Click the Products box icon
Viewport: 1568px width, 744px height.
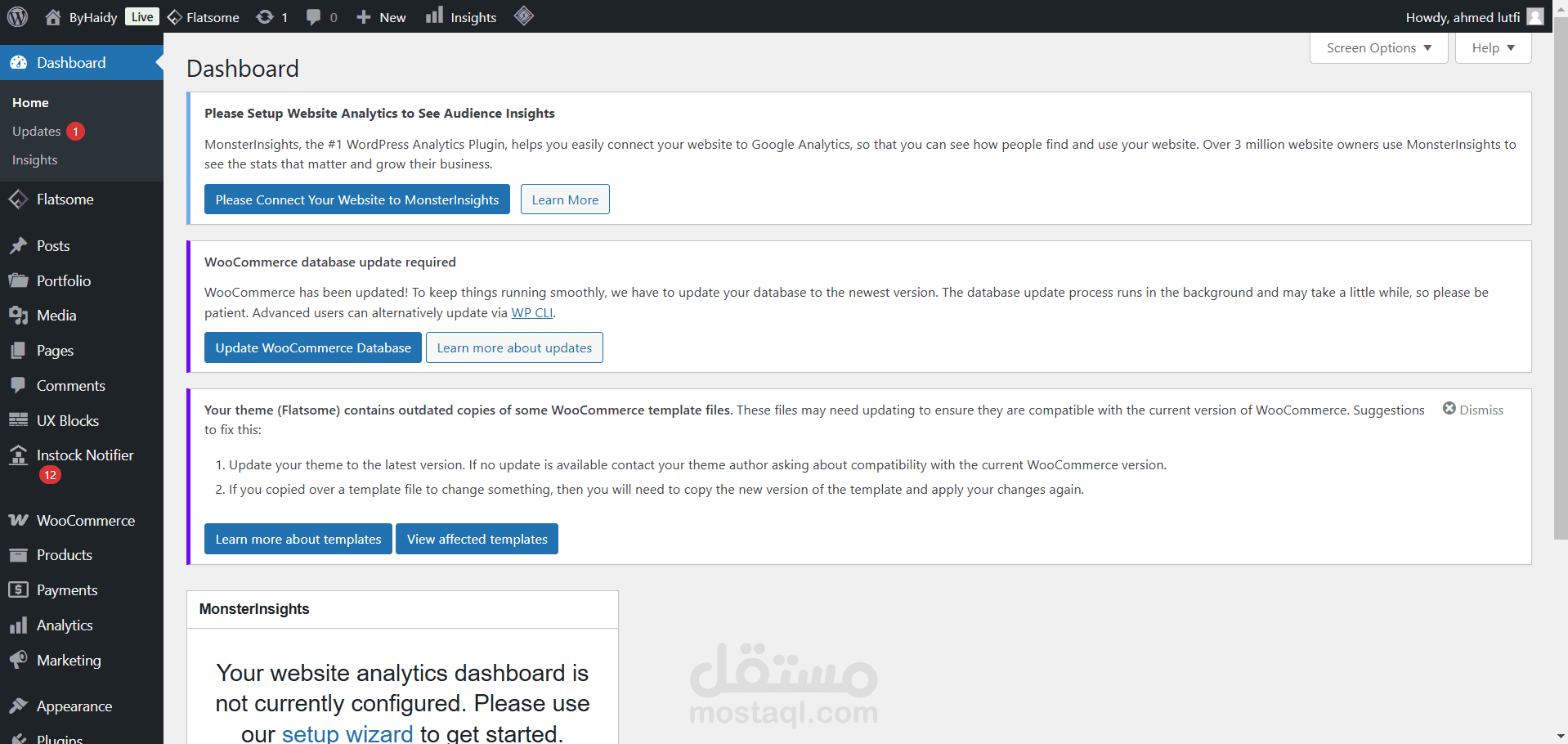click(19, 555)
